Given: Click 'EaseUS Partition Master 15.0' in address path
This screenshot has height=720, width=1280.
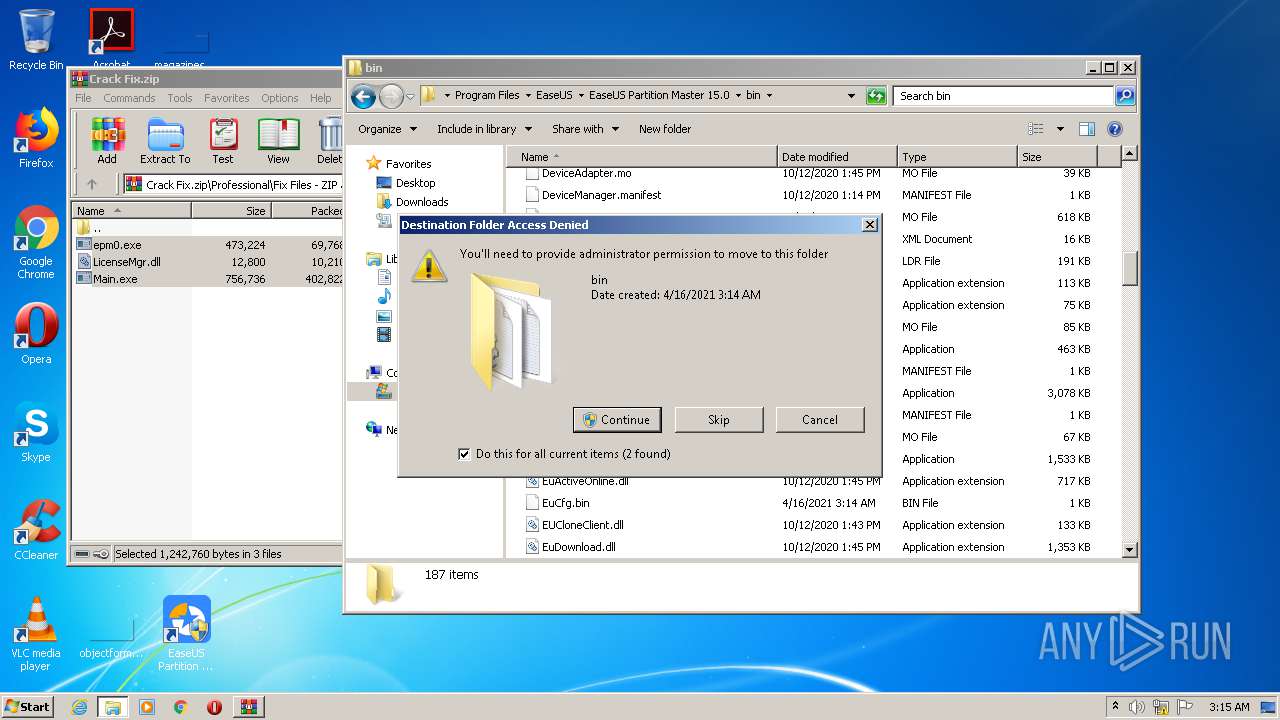Looking at the screenshot, I should (659, 96).
